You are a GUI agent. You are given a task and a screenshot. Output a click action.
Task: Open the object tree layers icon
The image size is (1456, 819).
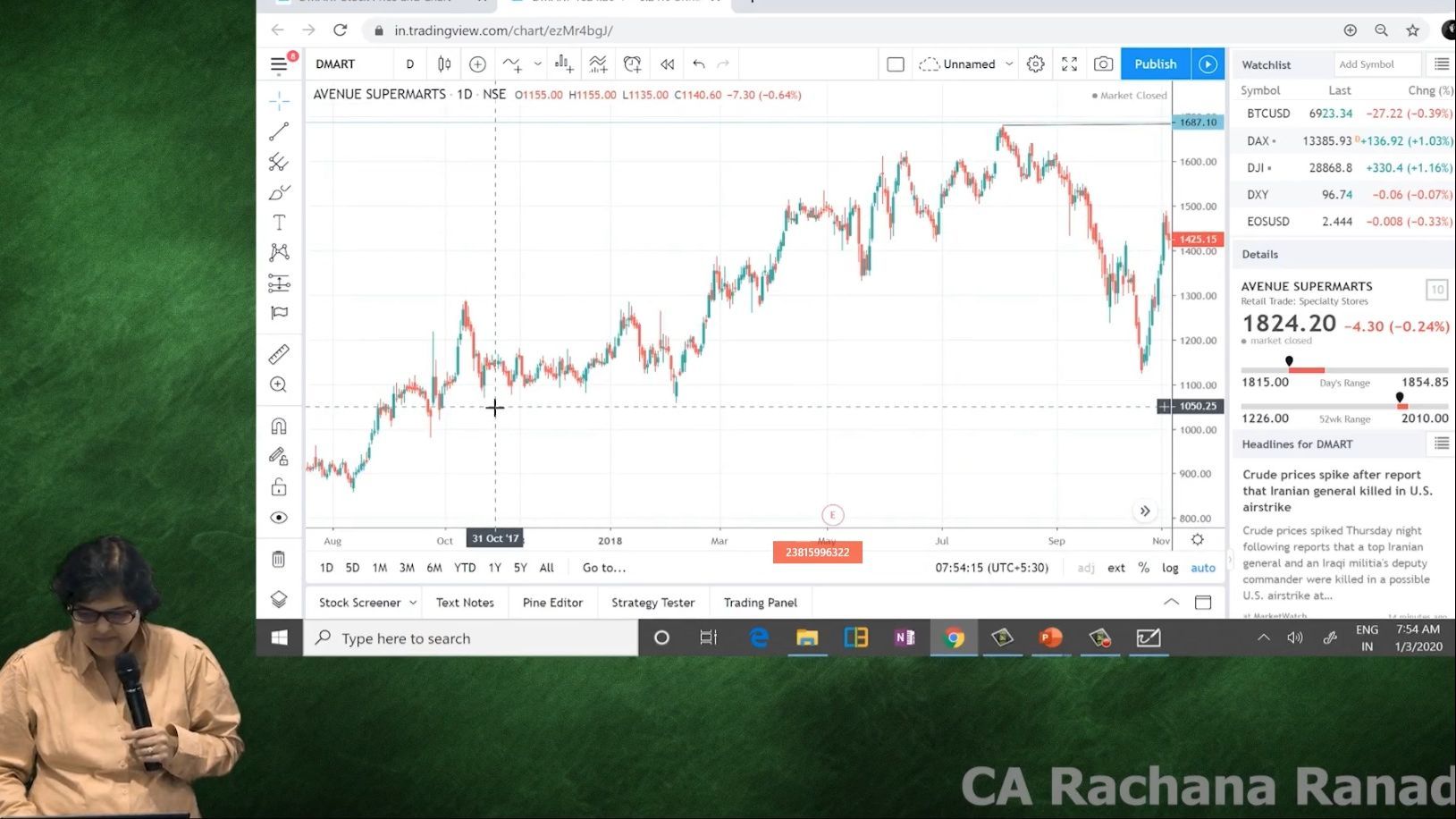point(279,599)
